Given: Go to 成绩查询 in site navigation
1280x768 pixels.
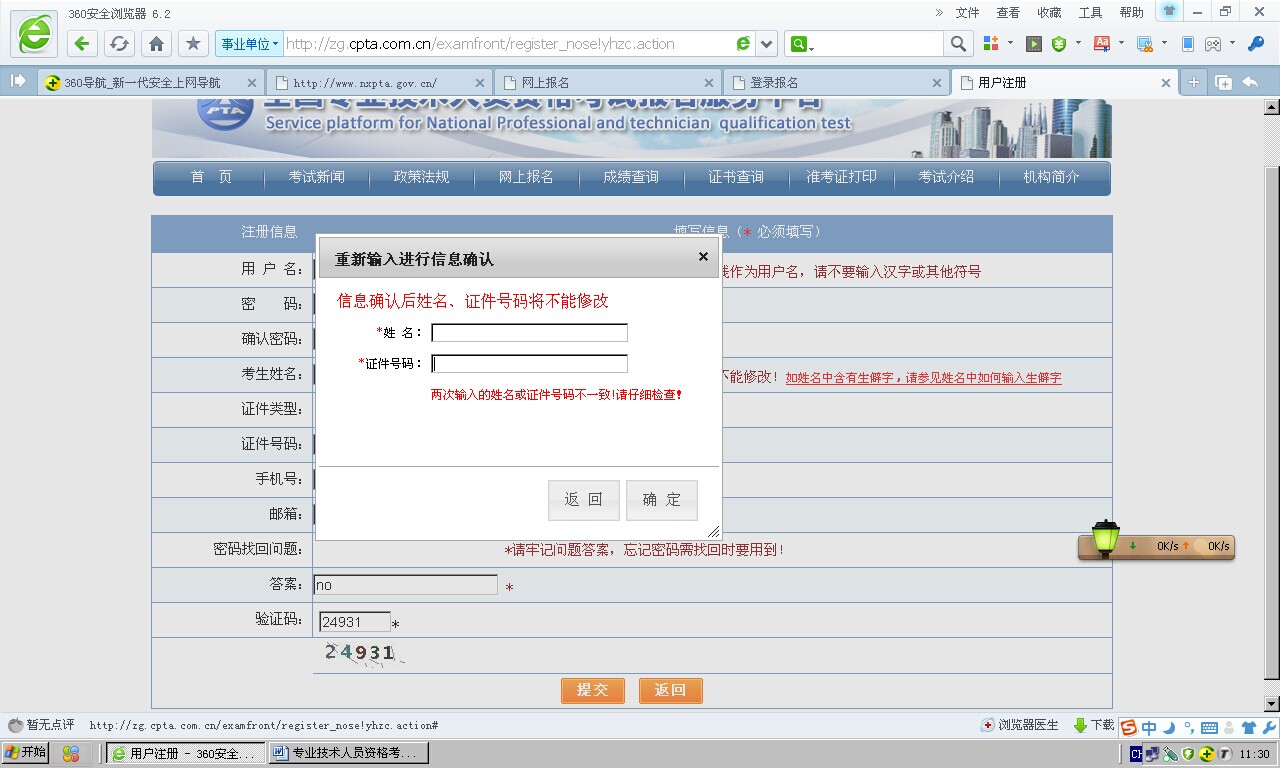Looking at the screenshot, I should point(630,177).
